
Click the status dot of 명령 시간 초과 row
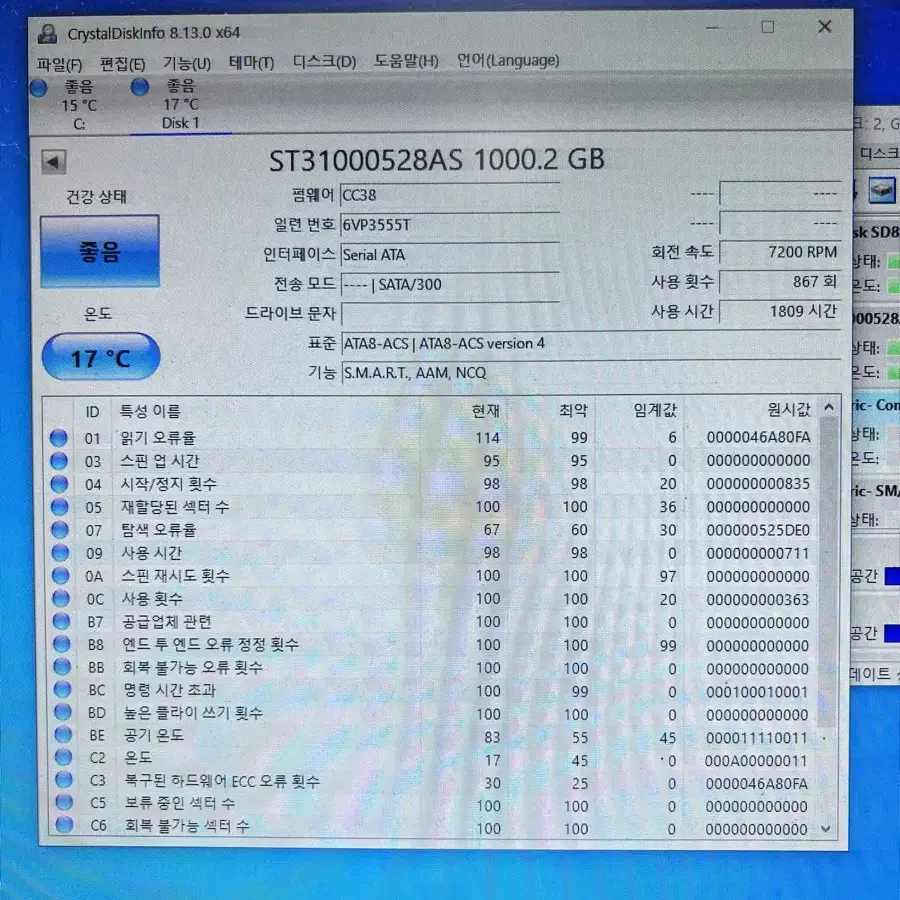tap(63, 689)
